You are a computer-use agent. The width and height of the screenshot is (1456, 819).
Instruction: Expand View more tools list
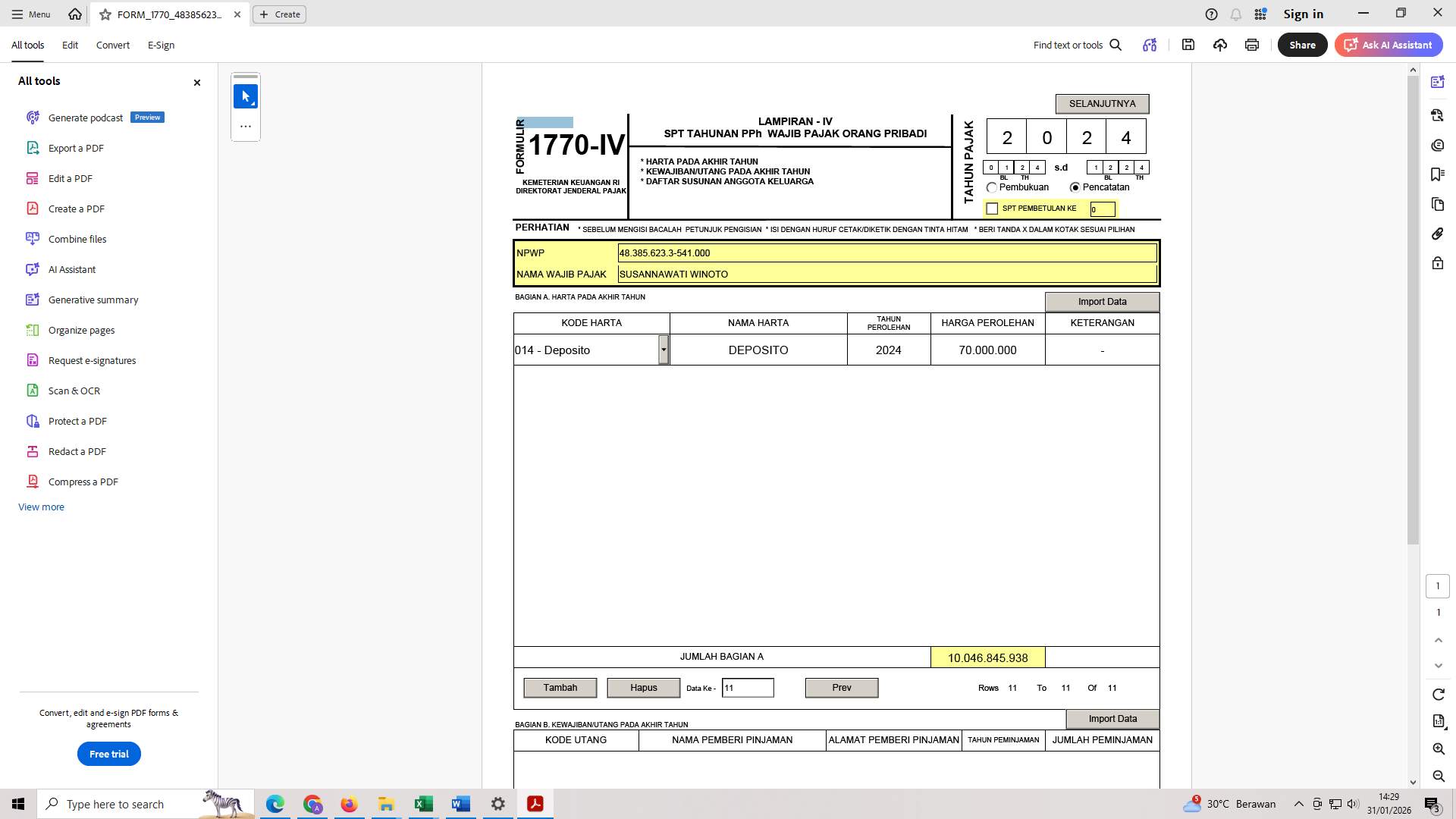click(x=41, y=507)
